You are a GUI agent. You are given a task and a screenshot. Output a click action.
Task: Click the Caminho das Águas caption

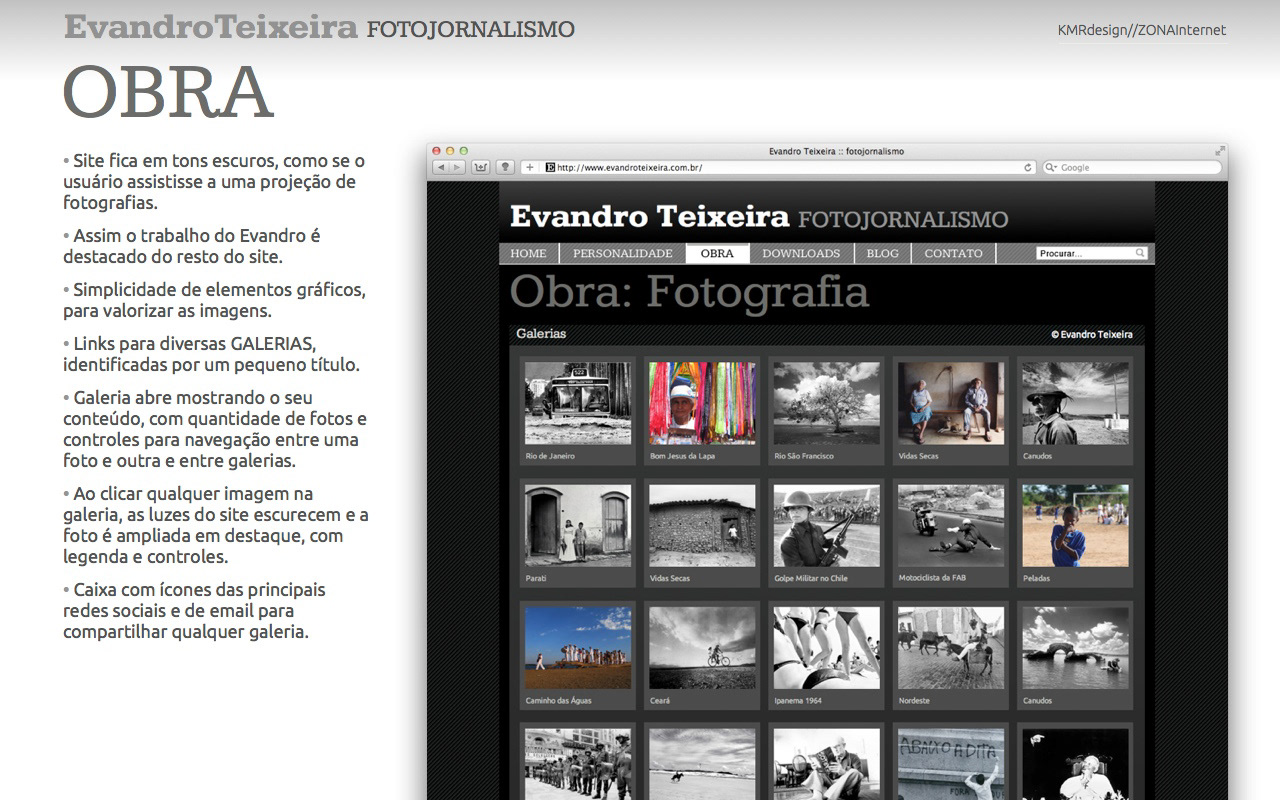[x=558, y=701]
